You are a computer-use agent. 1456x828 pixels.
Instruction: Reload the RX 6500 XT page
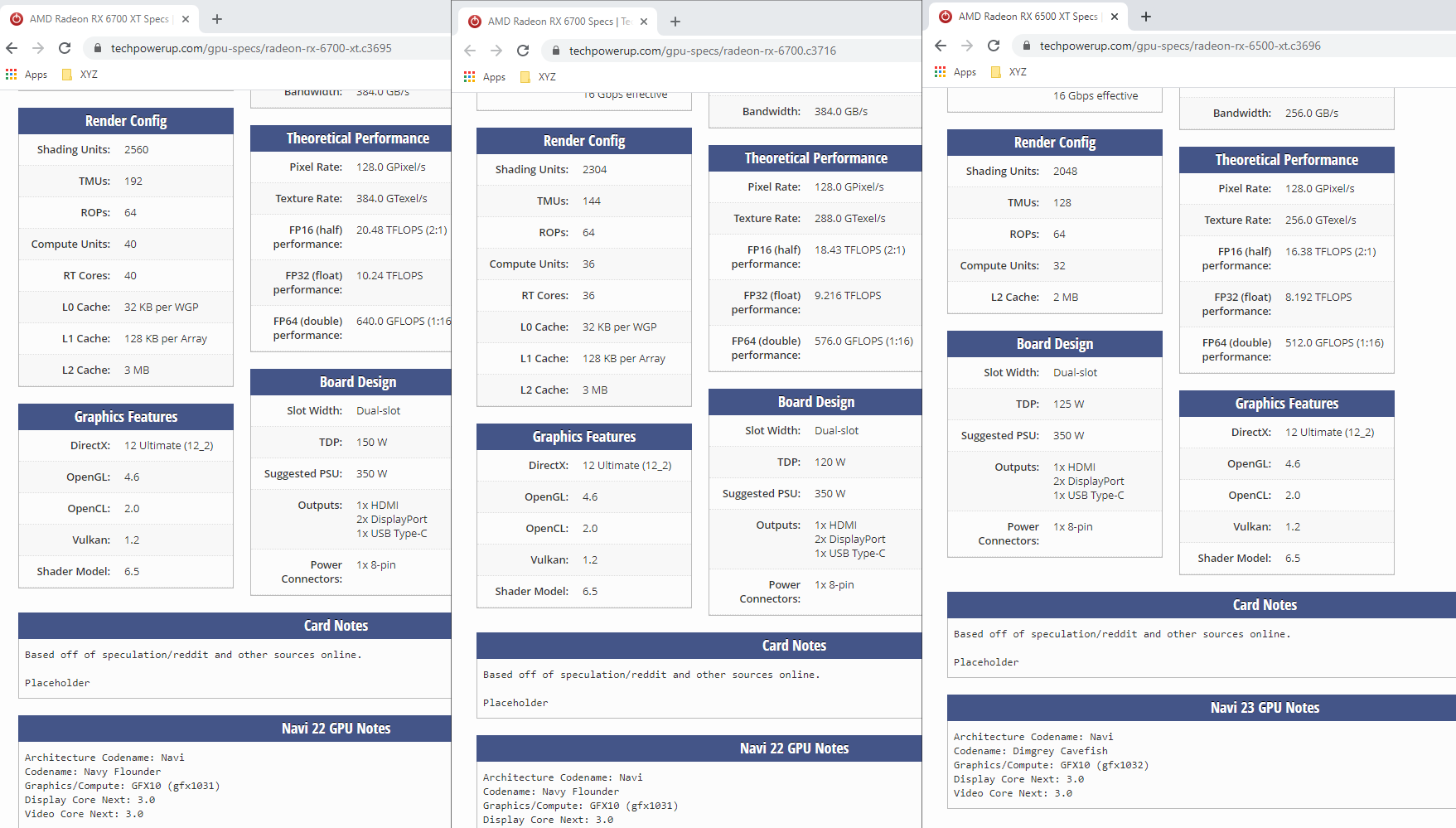pos(994,46)
